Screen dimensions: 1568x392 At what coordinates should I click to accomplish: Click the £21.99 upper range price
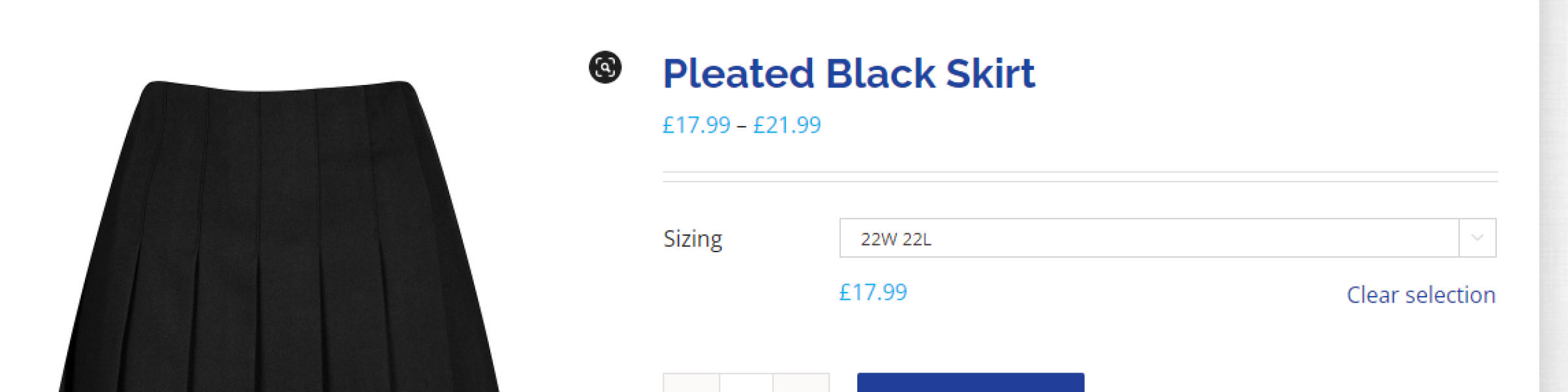[787, 125]
